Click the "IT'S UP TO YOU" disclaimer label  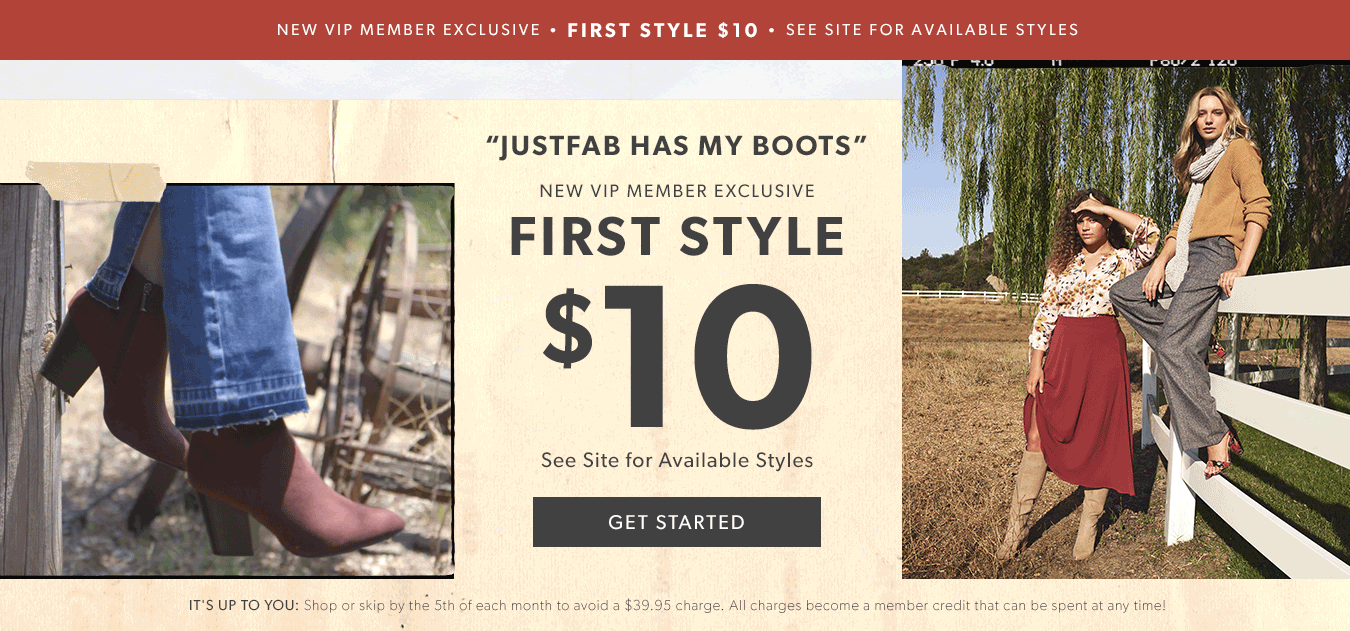click(243, 605)
